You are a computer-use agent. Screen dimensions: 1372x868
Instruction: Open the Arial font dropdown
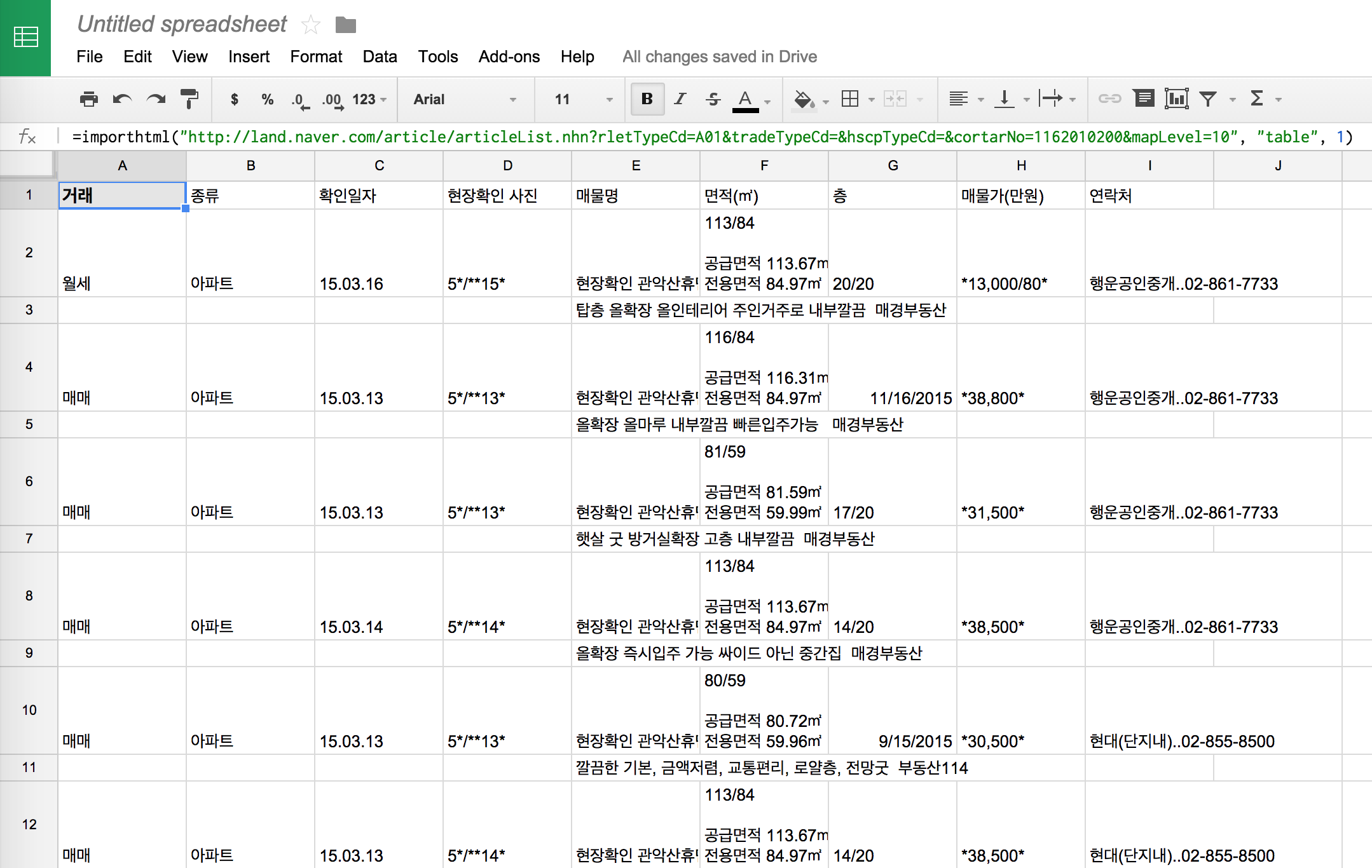pos(465,99)
